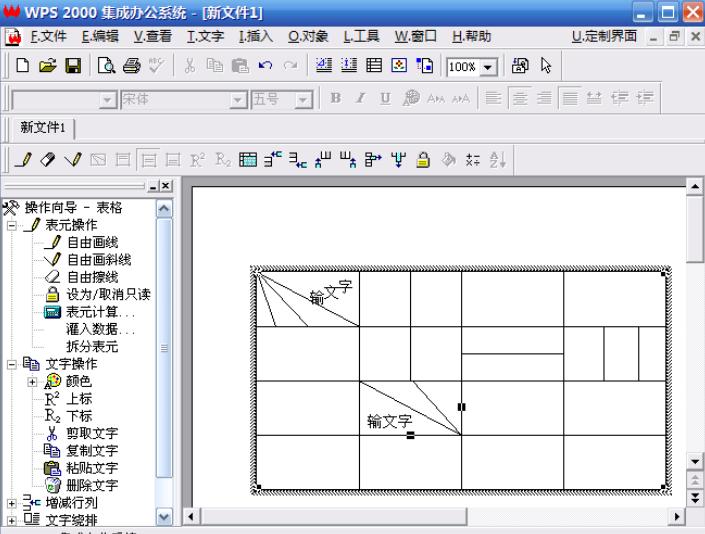Open the 五号 font size dropdown

tap(303, 100)
